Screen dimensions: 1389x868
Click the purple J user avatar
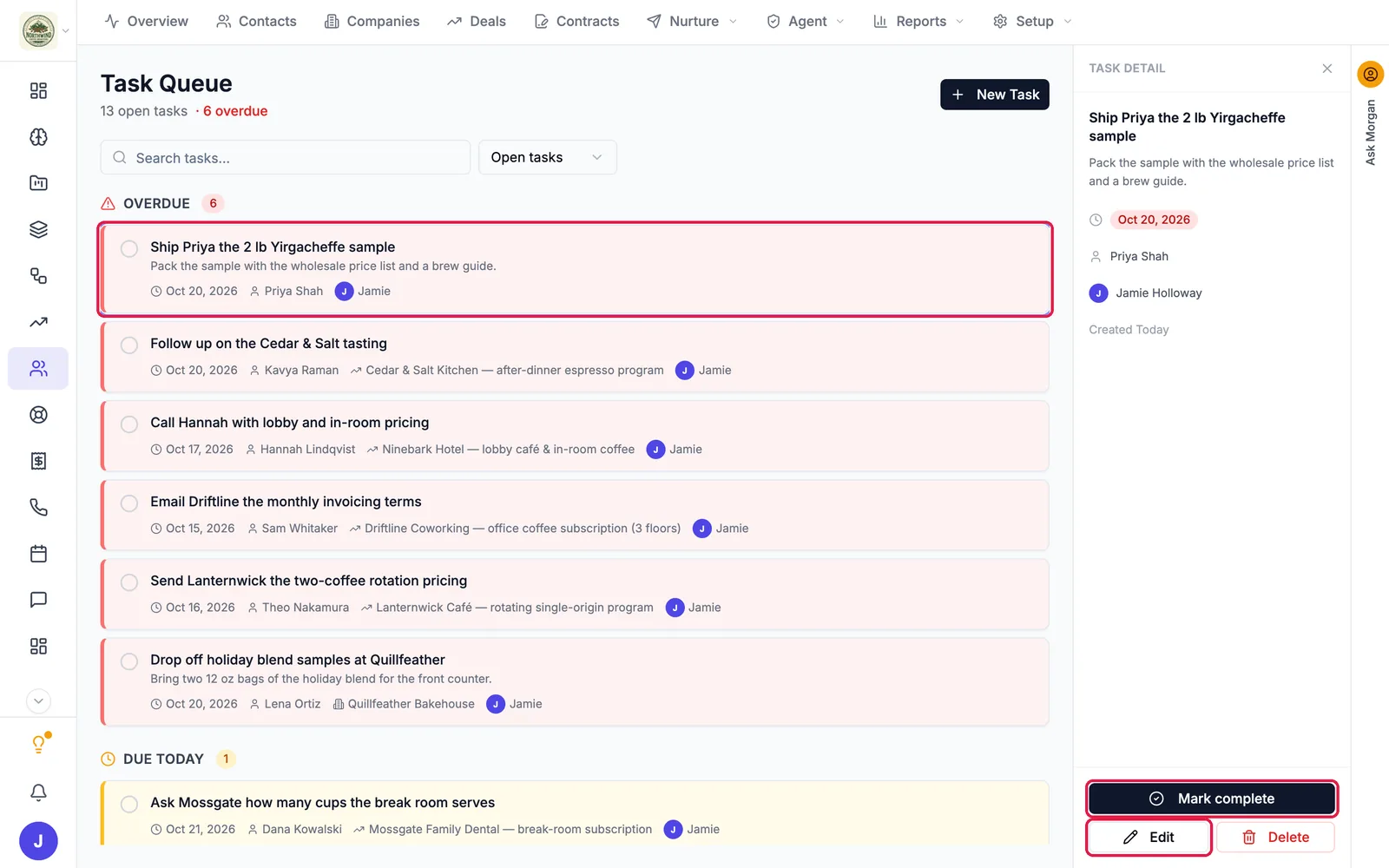pos(38,841)
